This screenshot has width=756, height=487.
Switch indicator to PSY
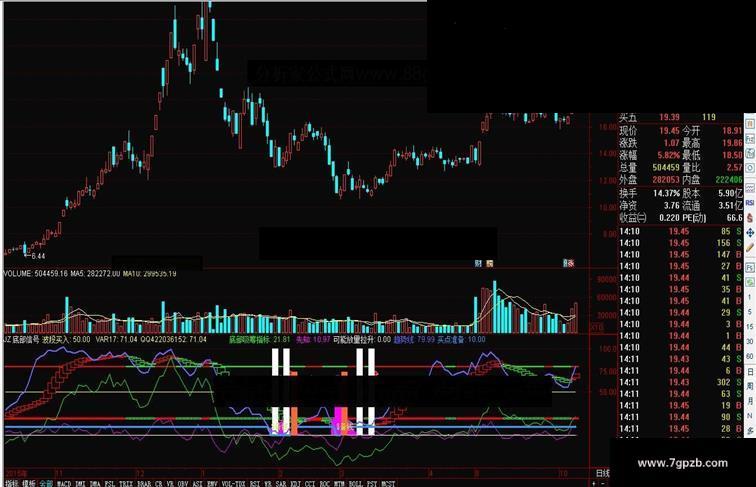[372, 483]
